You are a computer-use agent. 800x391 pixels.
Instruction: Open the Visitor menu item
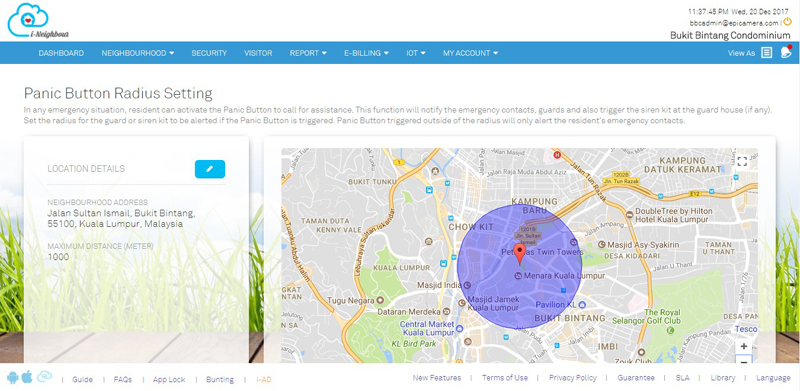pyautogui.click(x=258, y=53)
